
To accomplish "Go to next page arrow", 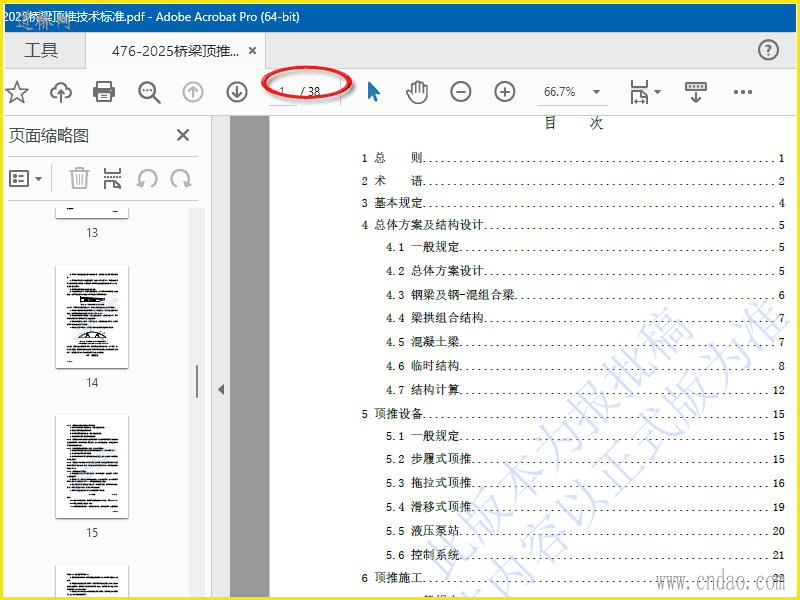I will (x=237, y=92).
